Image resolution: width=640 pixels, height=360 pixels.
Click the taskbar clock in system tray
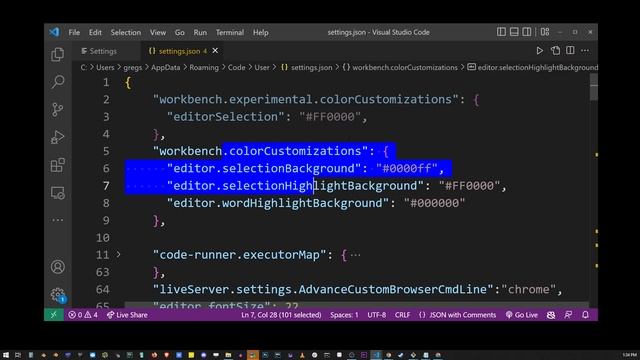pyautogui.click(x=629, y=355)
